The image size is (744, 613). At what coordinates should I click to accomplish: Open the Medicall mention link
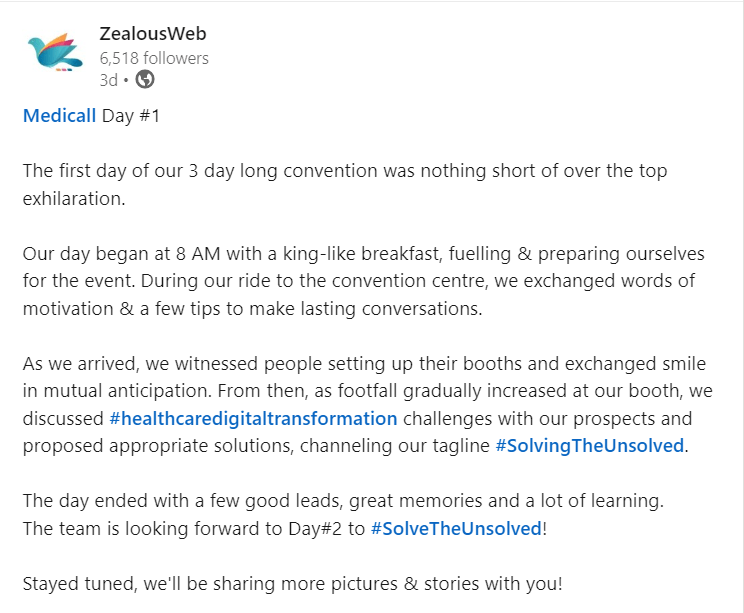coord(59,116)
